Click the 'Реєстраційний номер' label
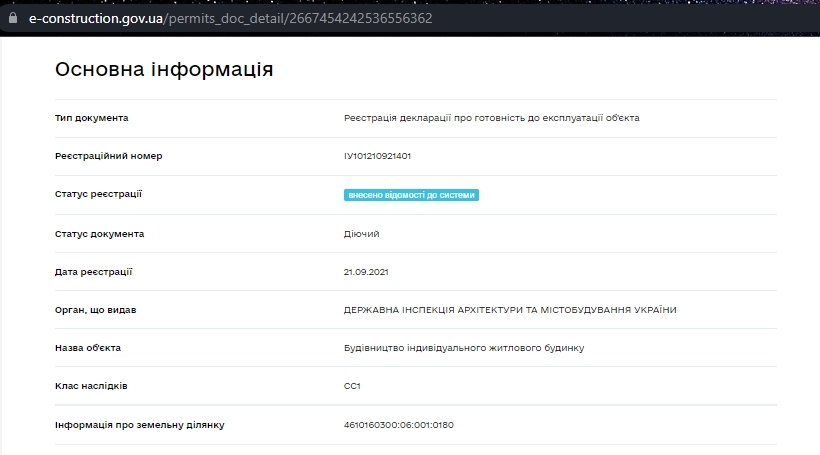Image resolution: width=820 pixels, height=455 pixels. [109, 156]
